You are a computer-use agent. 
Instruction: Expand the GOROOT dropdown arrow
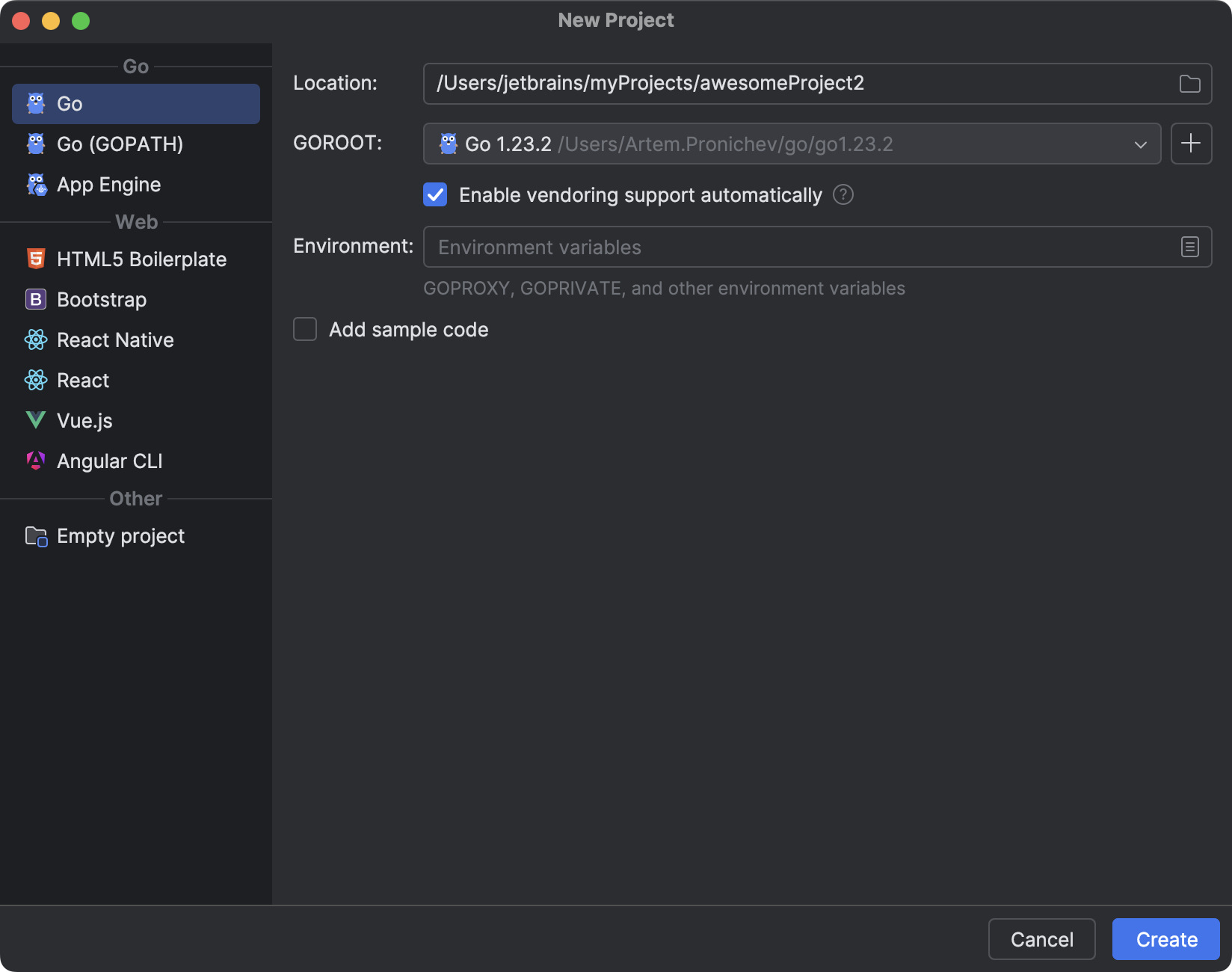pyautogui.click(x=1140, y=144)
